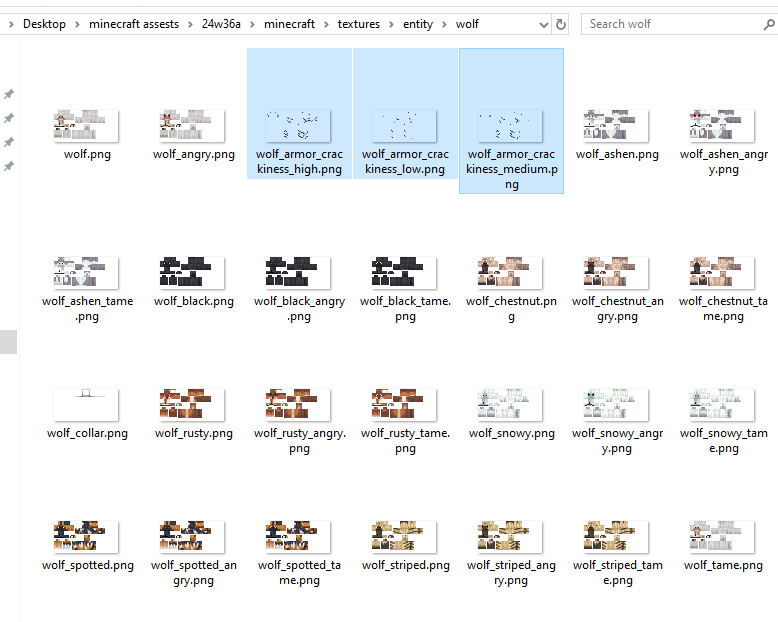
Task: Expand chevron after entity breadcrumb
Action: 444,24
